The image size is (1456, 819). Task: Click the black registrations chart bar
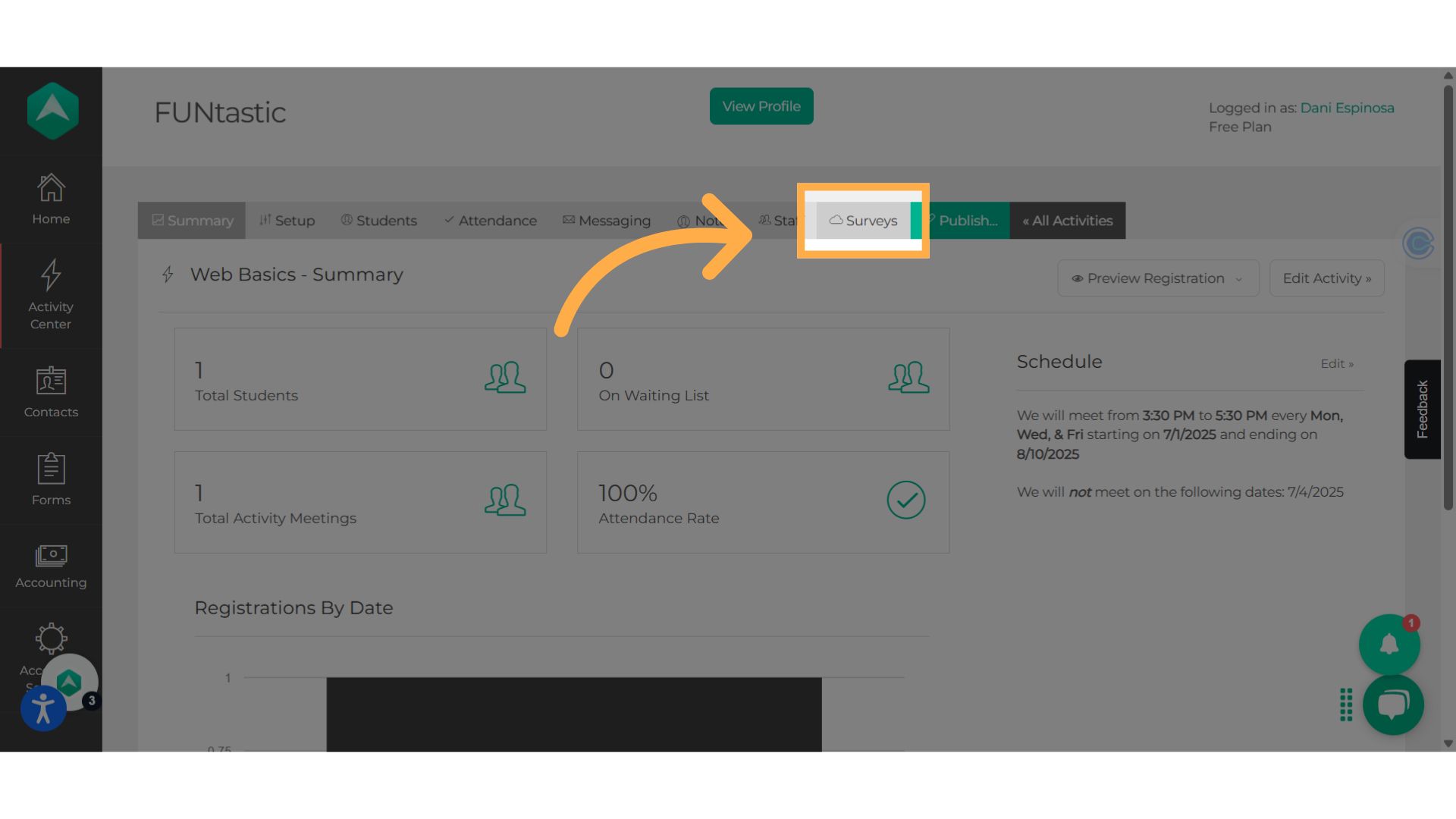(574, 714)
